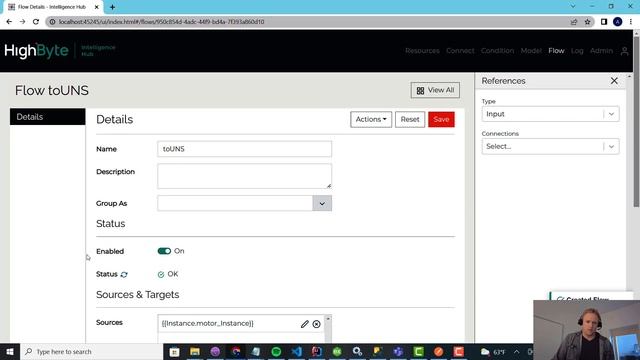Screen dimensions: 640x360
Task: Click the Flow toUNS page title
Action: (x=52, y=91)
